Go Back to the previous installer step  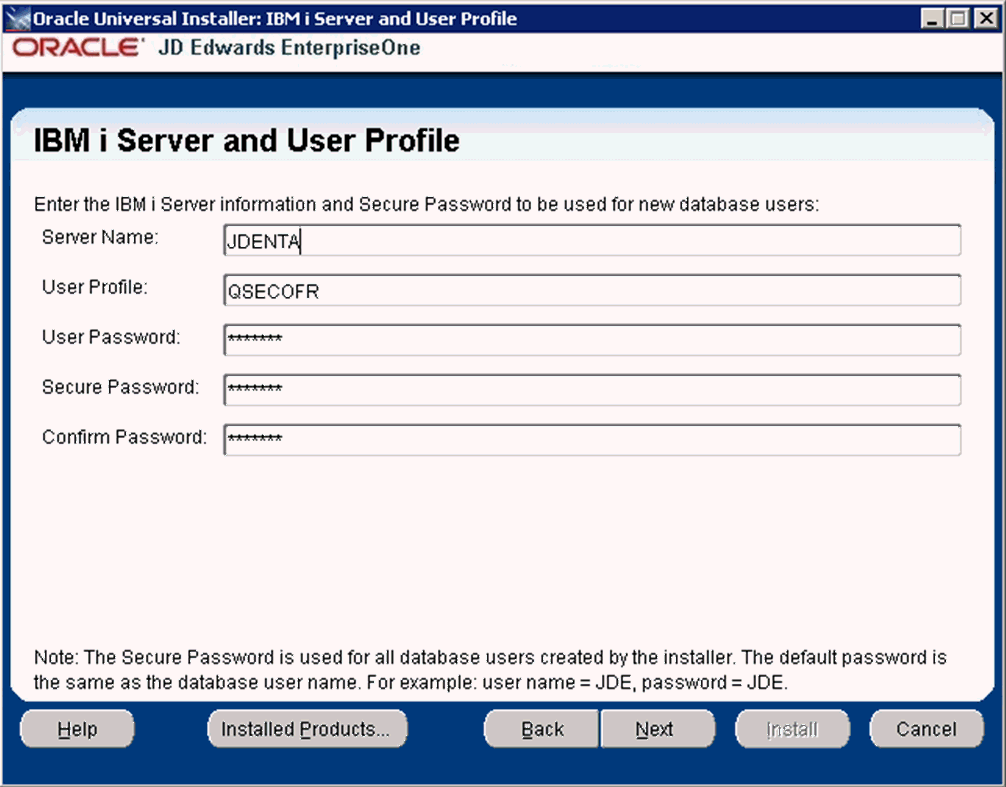coord(542,729)
